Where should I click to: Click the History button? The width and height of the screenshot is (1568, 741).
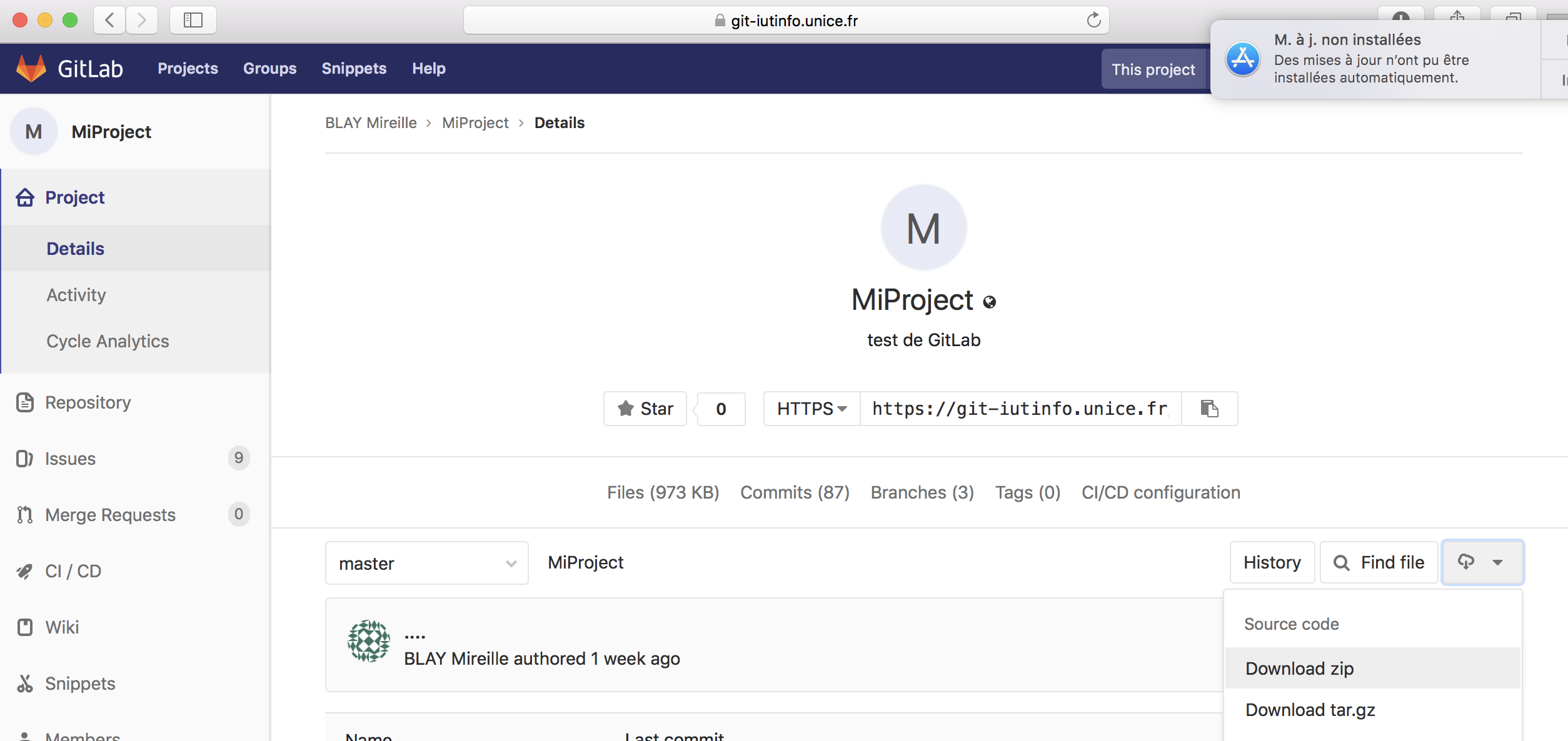pos(1272,562)
